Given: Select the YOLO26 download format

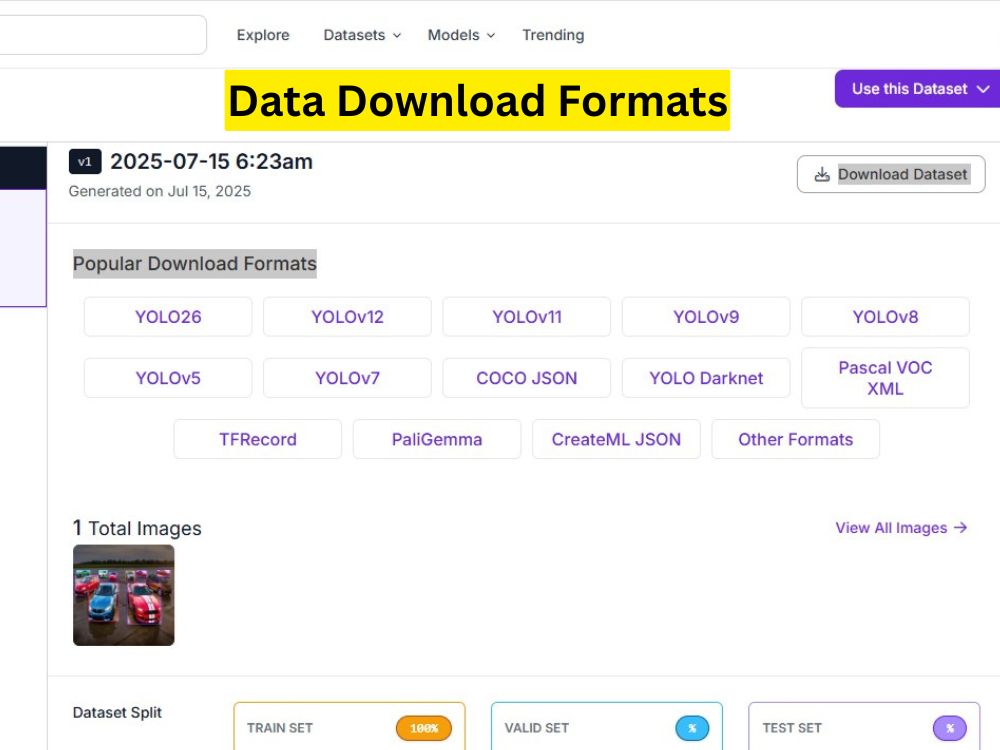Looking at the screenshot, I should pyautogui.click(x=168, y=317).
